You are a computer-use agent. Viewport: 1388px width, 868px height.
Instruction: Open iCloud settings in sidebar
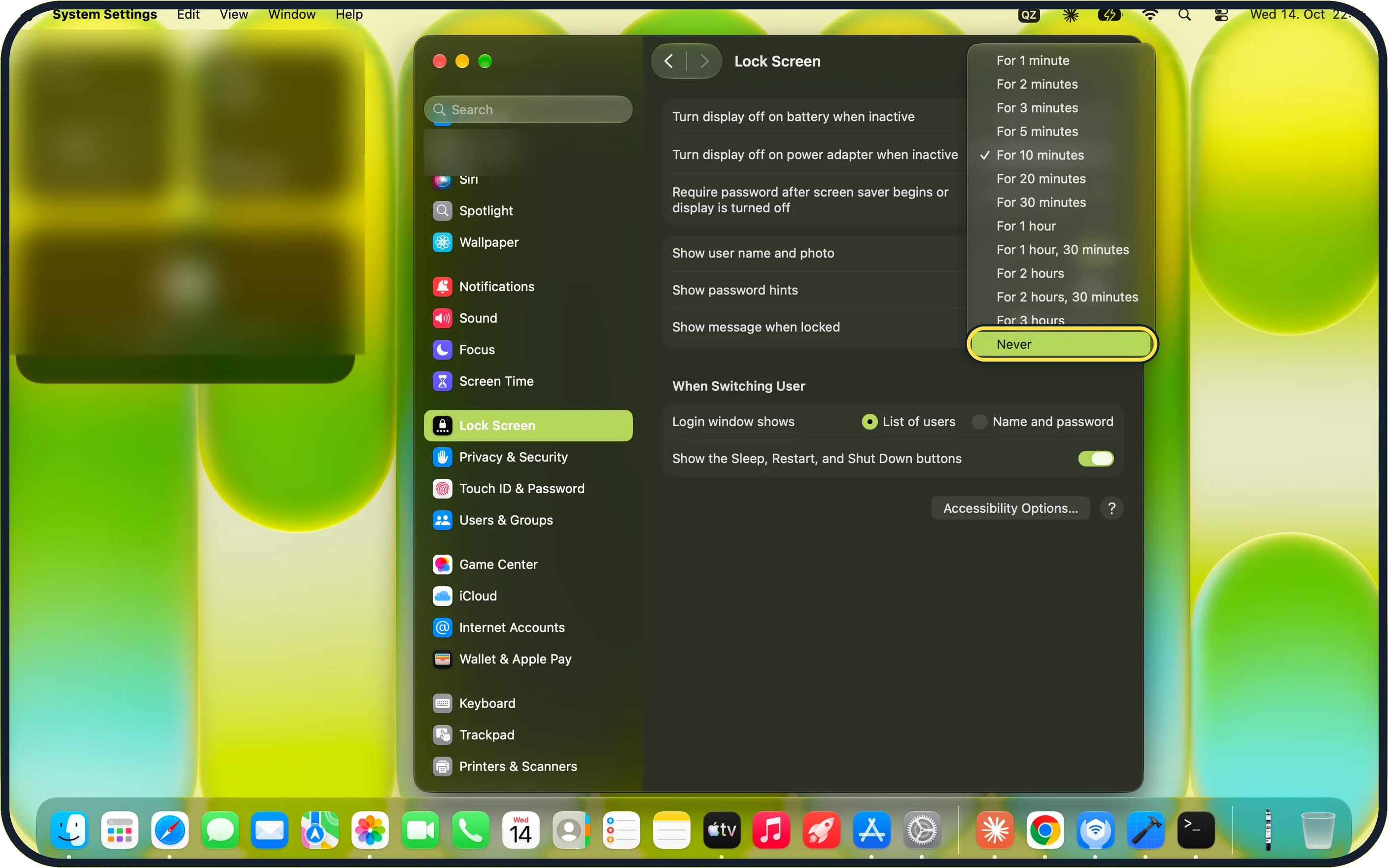tap(528, 596)
